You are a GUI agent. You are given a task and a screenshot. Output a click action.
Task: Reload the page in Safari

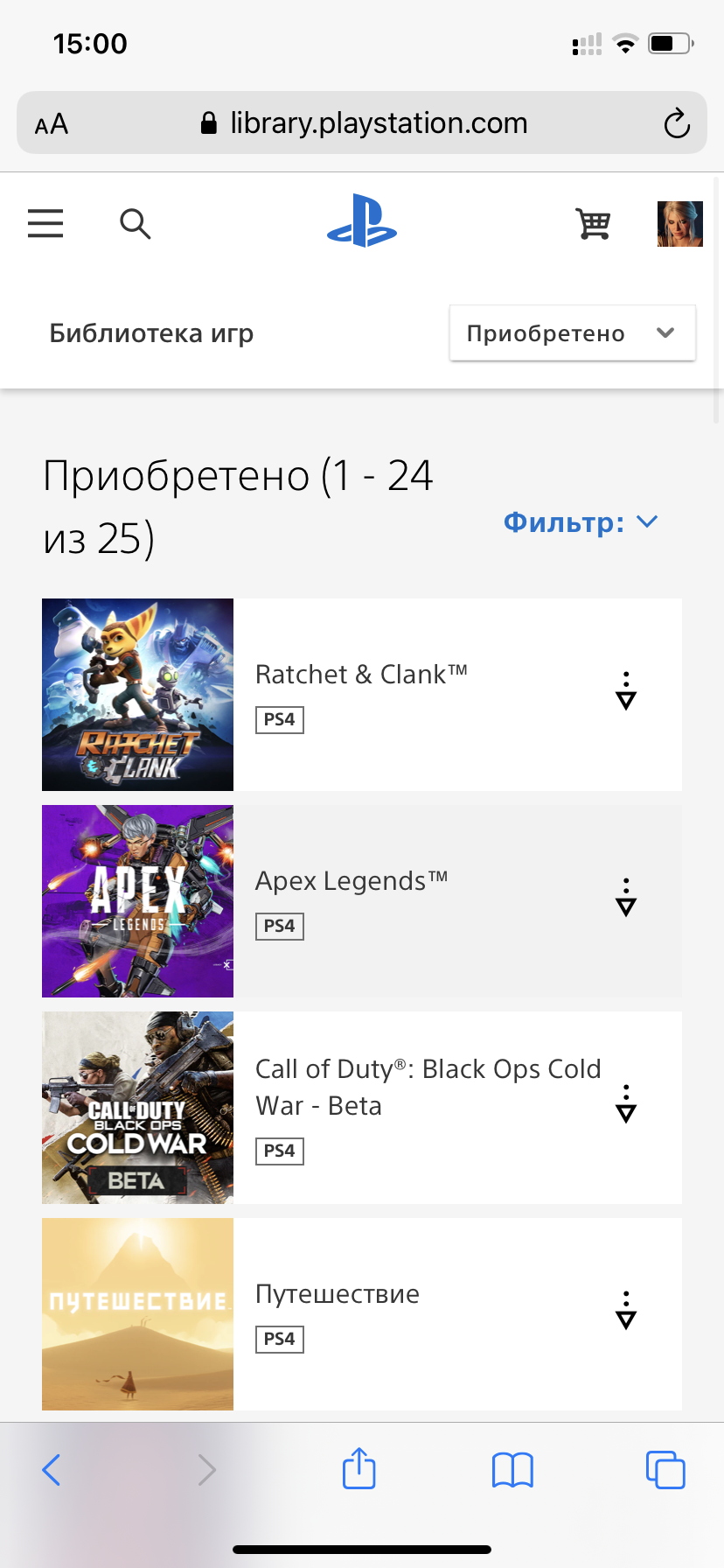[677, 123]
